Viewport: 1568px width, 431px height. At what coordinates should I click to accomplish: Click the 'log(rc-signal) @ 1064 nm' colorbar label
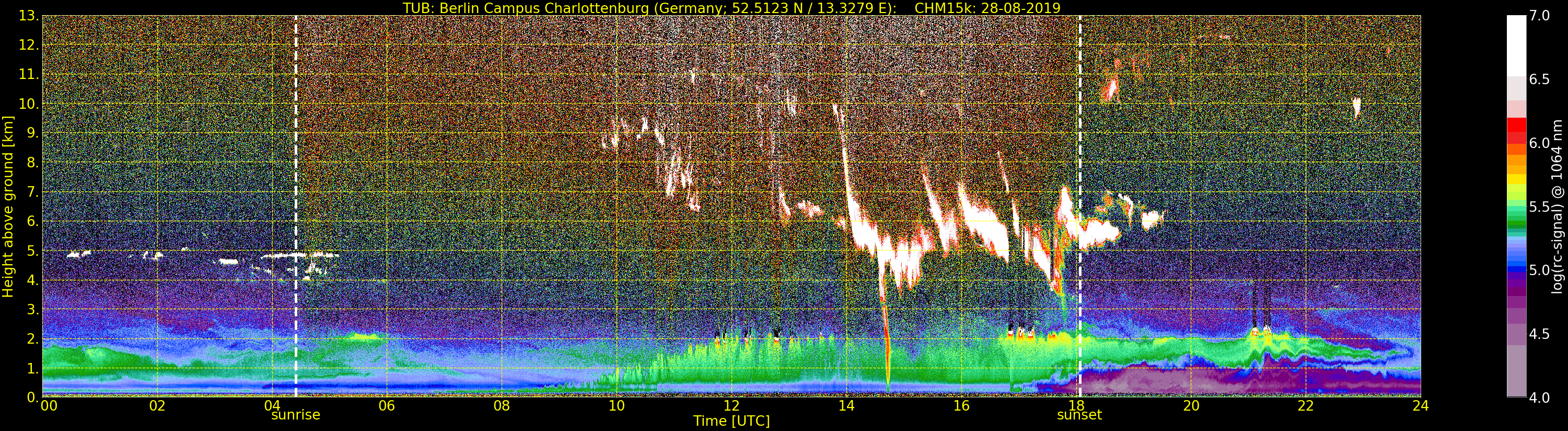pyautogui.click(x=1558, y=206)
